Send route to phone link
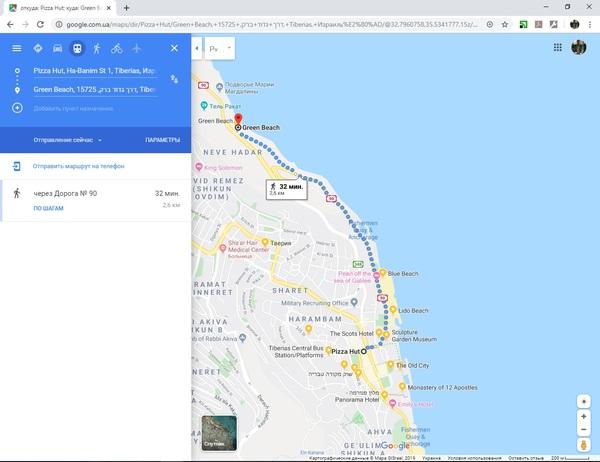The width and height of the screenshot is (600, 462). (x=78, y=166)
